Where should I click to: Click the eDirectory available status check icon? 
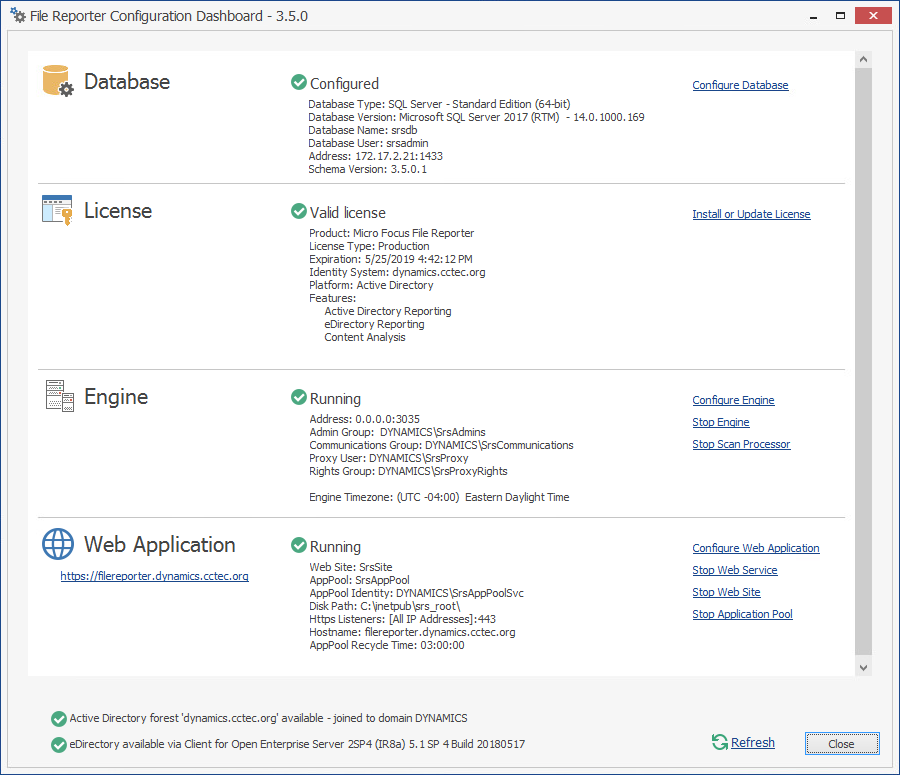point(58,744)
